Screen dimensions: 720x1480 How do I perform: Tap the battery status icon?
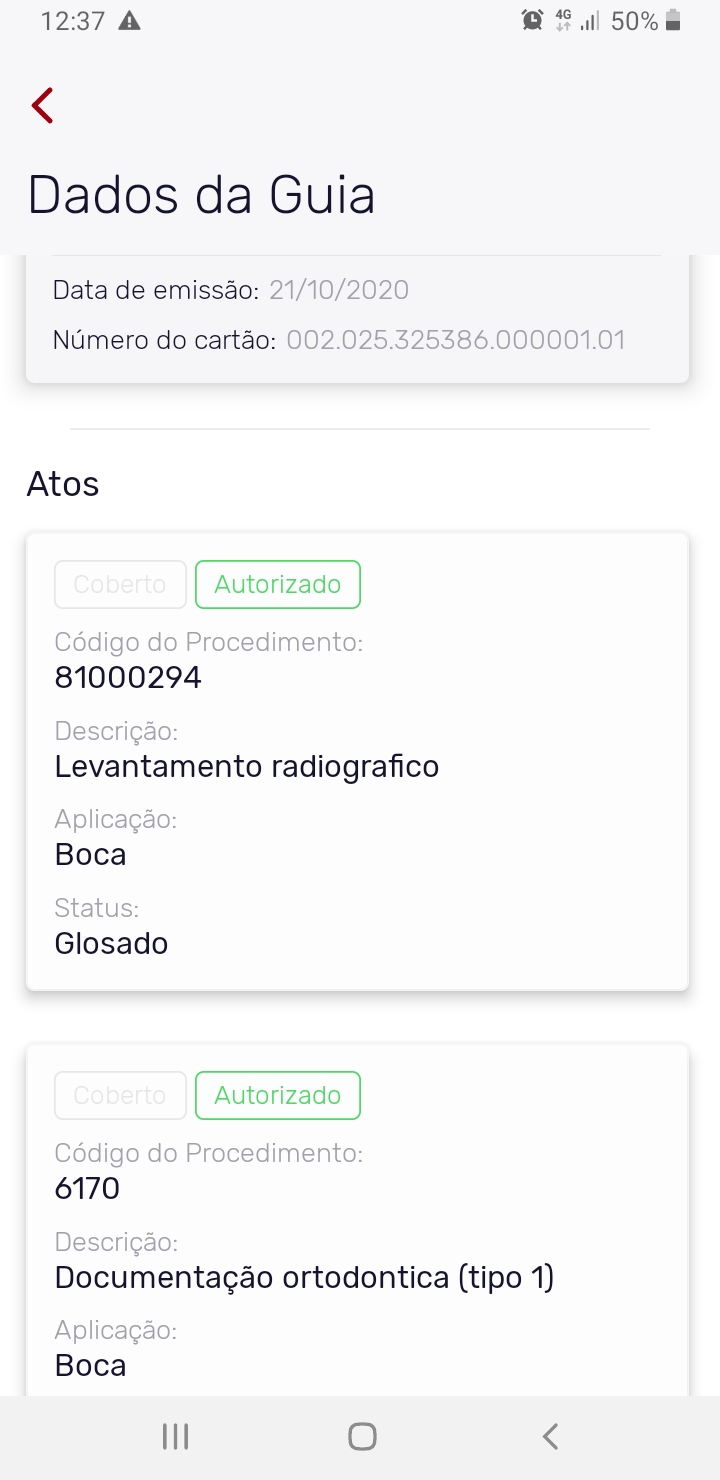coord(673,21)
